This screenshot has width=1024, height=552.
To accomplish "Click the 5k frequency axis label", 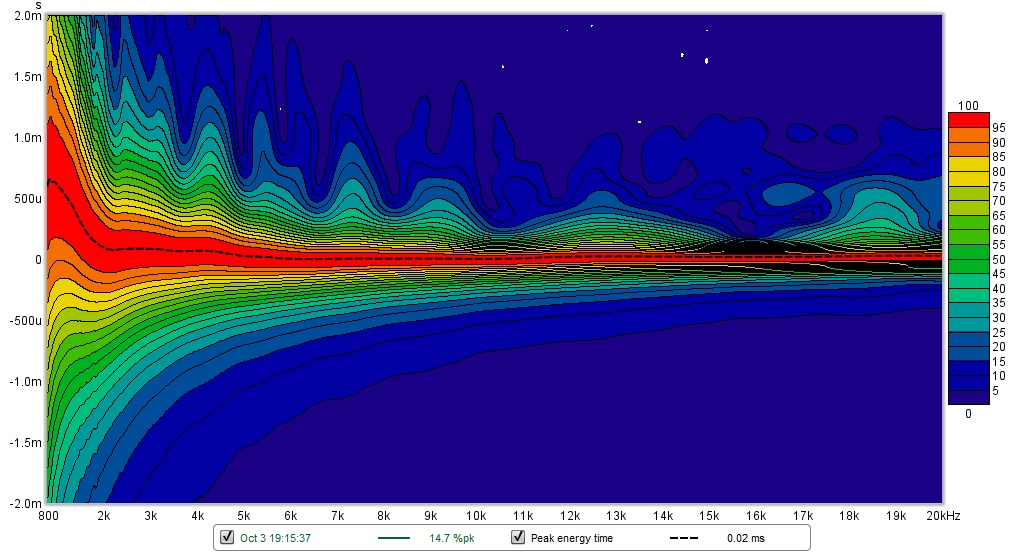I will 244,515.
